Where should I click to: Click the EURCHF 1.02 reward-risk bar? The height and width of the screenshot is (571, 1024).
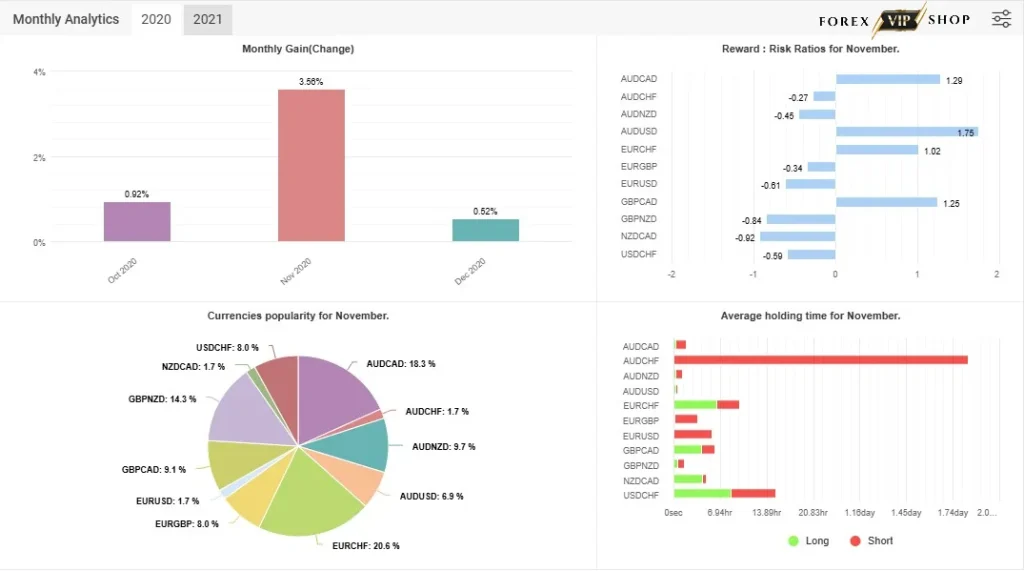pyautogui.click(x=877, y=150)
